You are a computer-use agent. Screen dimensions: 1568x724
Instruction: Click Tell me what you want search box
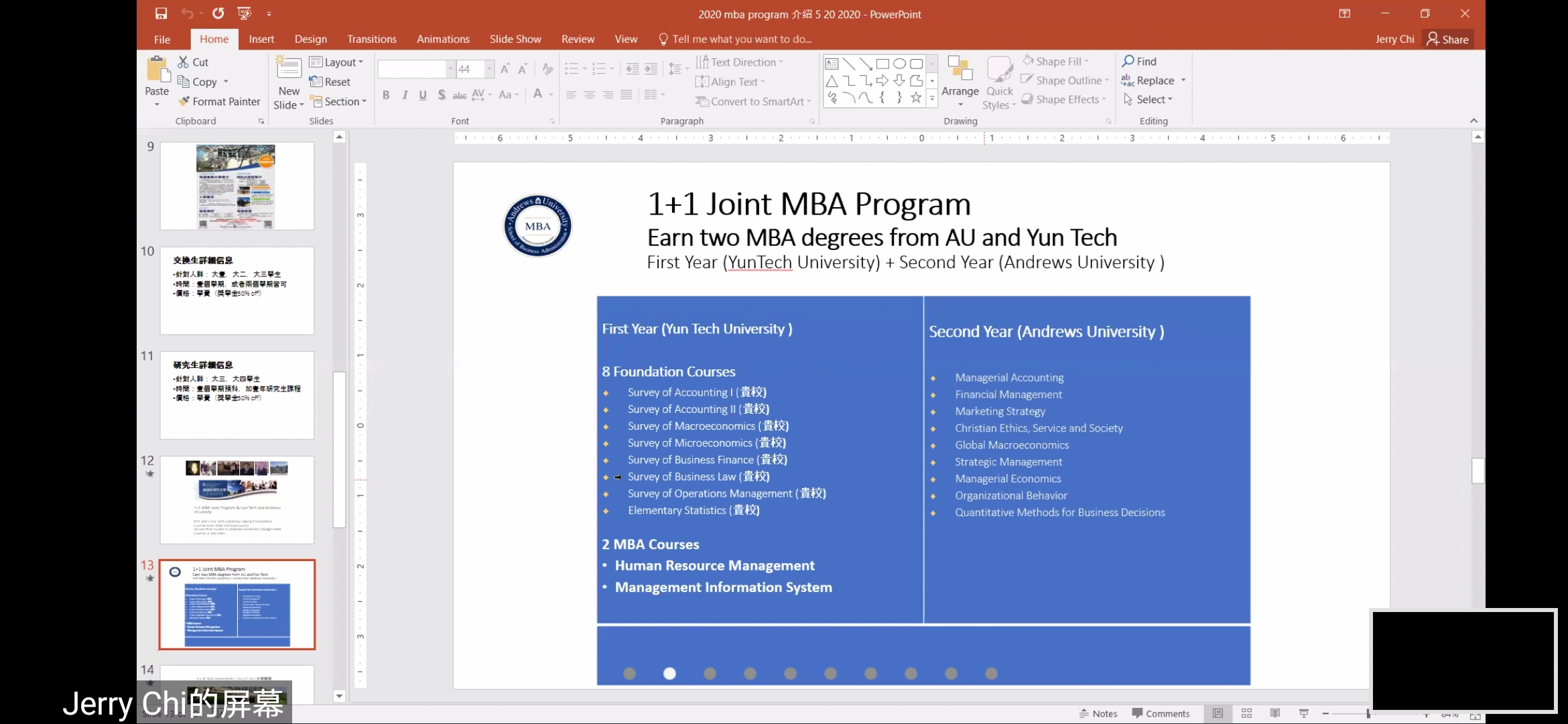[736, 39]
